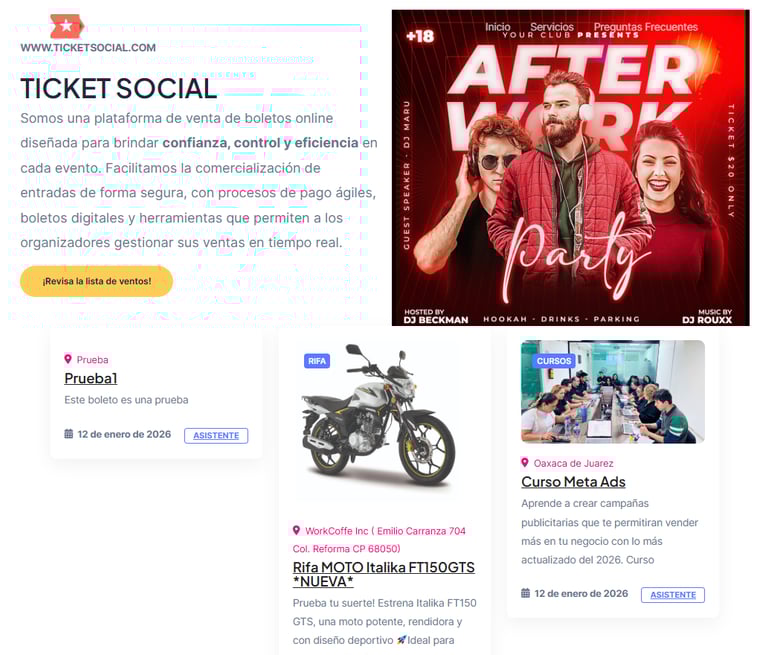768x655 pixels.
Task: Click the CURSOS category badge
Action: 553,361
